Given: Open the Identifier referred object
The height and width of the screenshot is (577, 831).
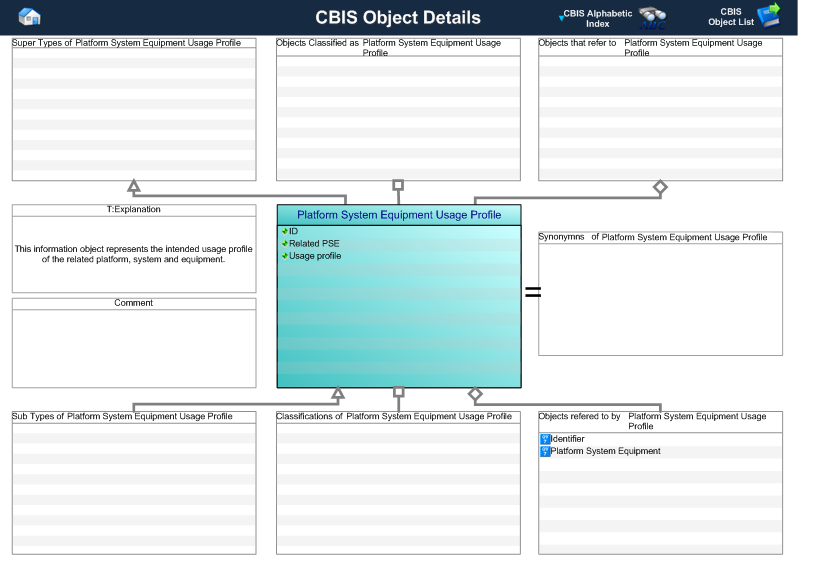Looking at the screenshot, I should (567, 439).
